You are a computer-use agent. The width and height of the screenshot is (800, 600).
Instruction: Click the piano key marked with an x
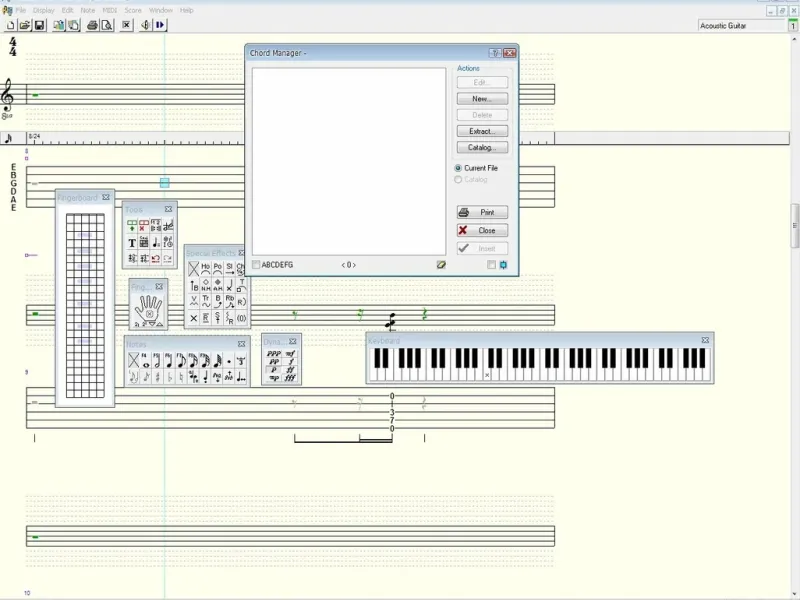(487, 375)
